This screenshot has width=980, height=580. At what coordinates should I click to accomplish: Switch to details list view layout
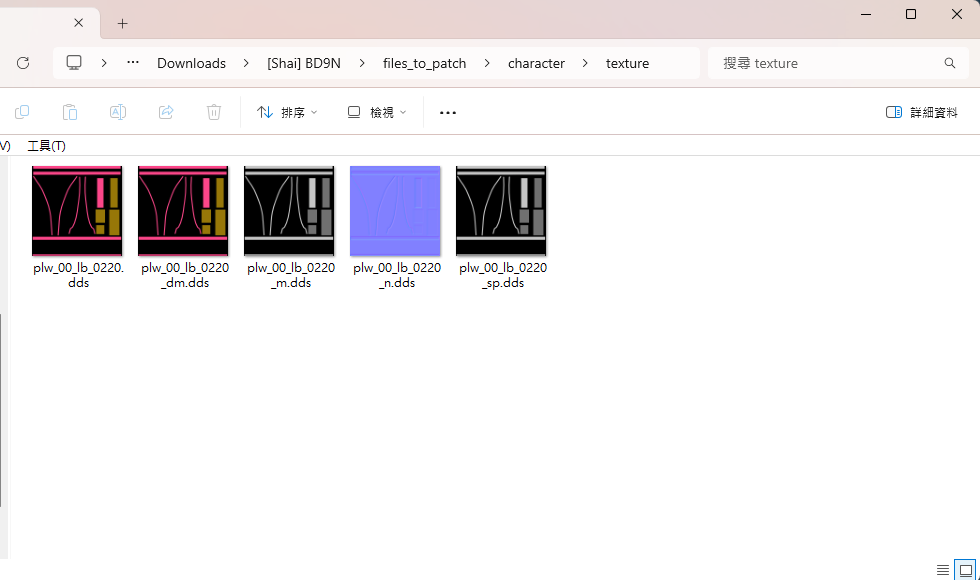point(943,570)
